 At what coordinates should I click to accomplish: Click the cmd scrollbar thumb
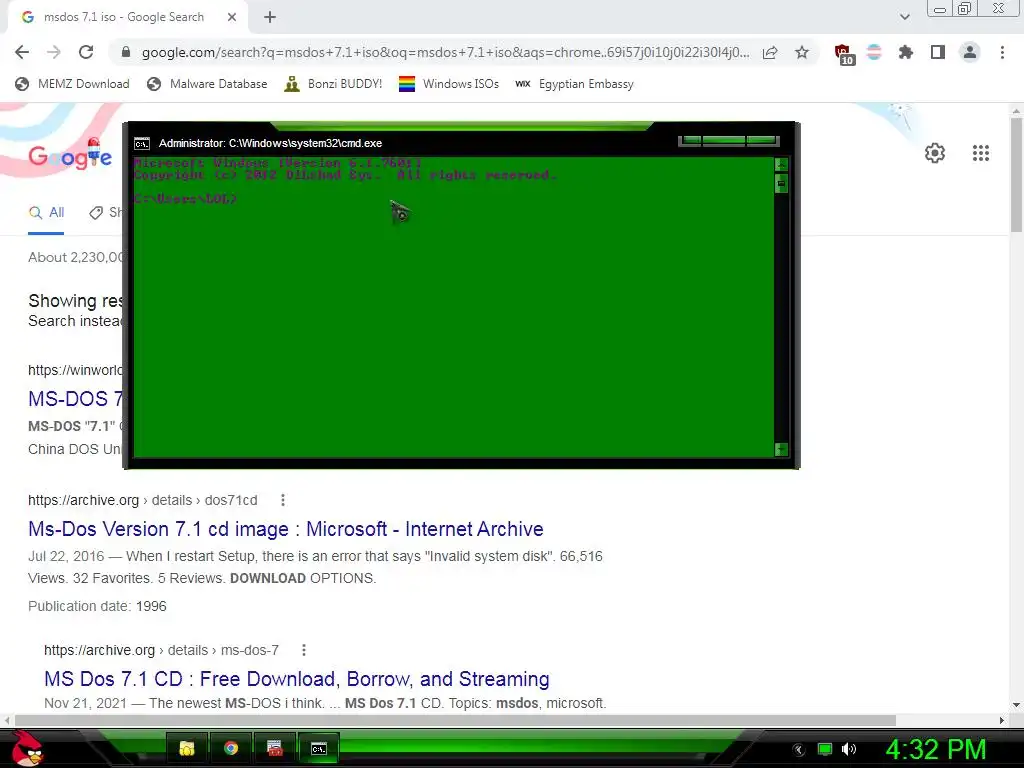click(x=781, y=184)
